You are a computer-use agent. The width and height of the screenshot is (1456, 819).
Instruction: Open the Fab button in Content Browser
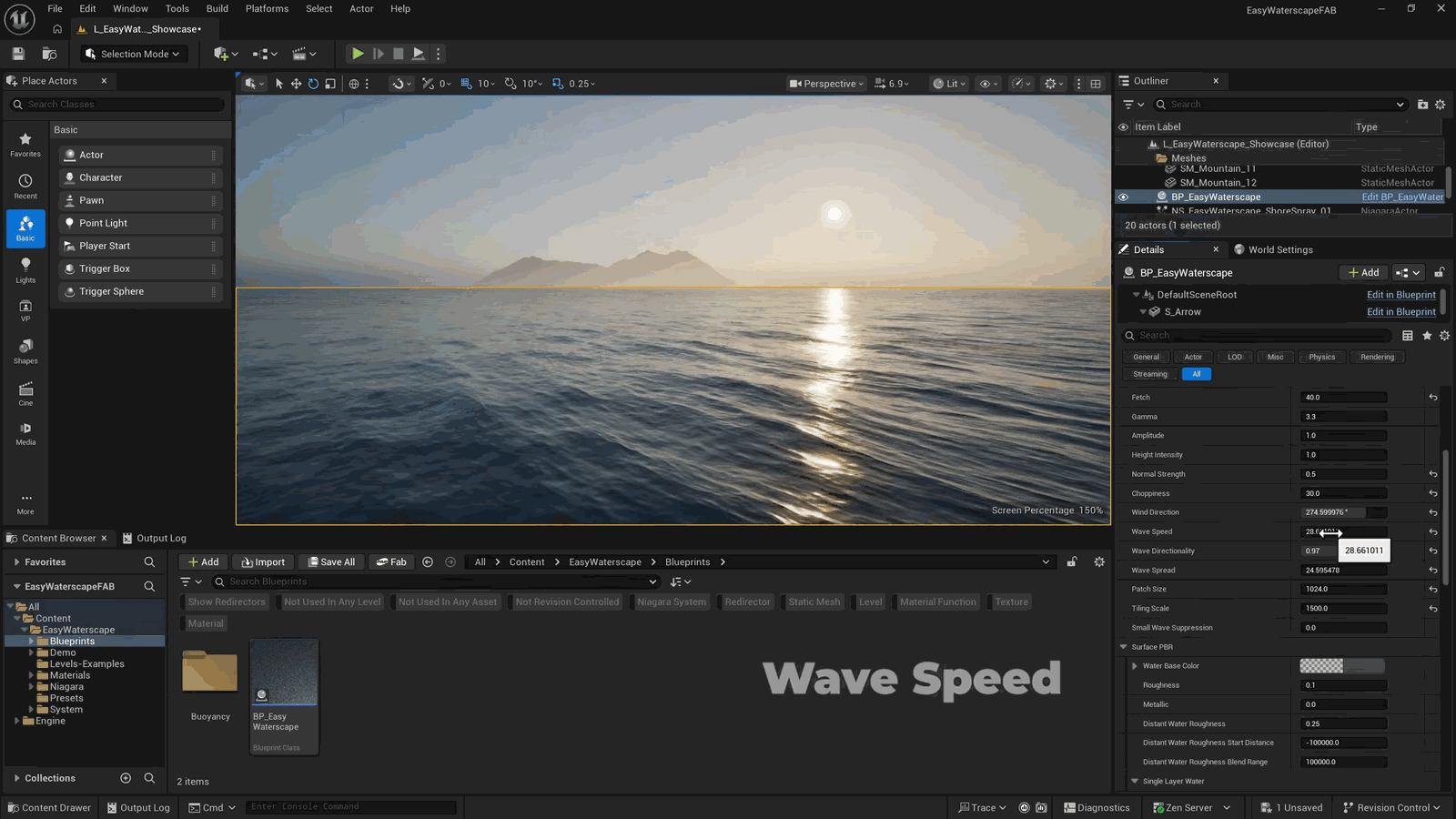point(391,562)
